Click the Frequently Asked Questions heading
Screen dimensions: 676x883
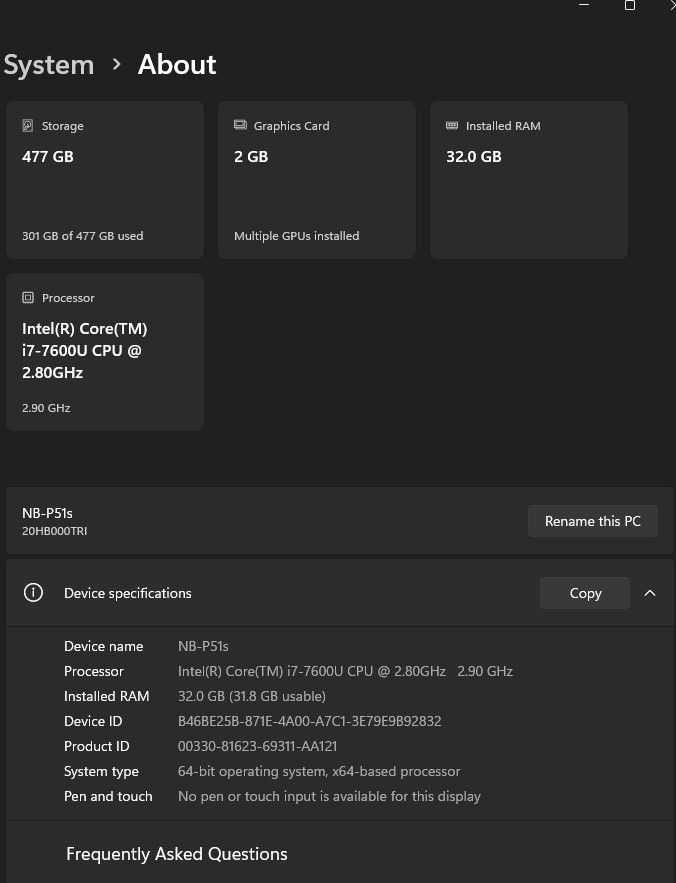point(176,854)
